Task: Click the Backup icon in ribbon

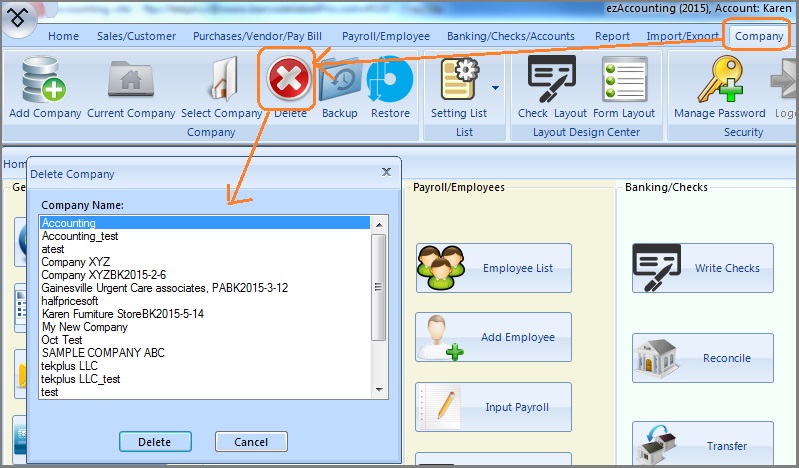Action: coord(340,81)
